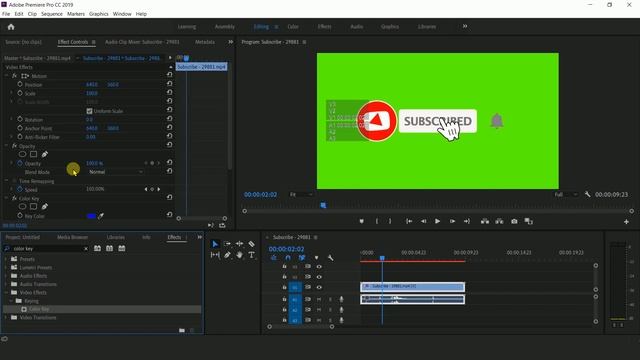Step forward one frame
The image size is (640, 360).
click(x=452, y=221)
